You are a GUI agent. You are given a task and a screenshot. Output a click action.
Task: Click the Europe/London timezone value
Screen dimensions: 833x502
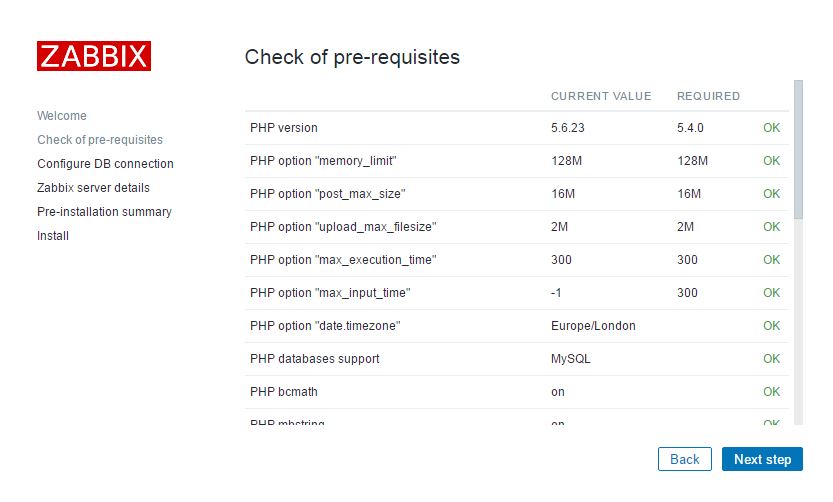click(x=593, y=326)
